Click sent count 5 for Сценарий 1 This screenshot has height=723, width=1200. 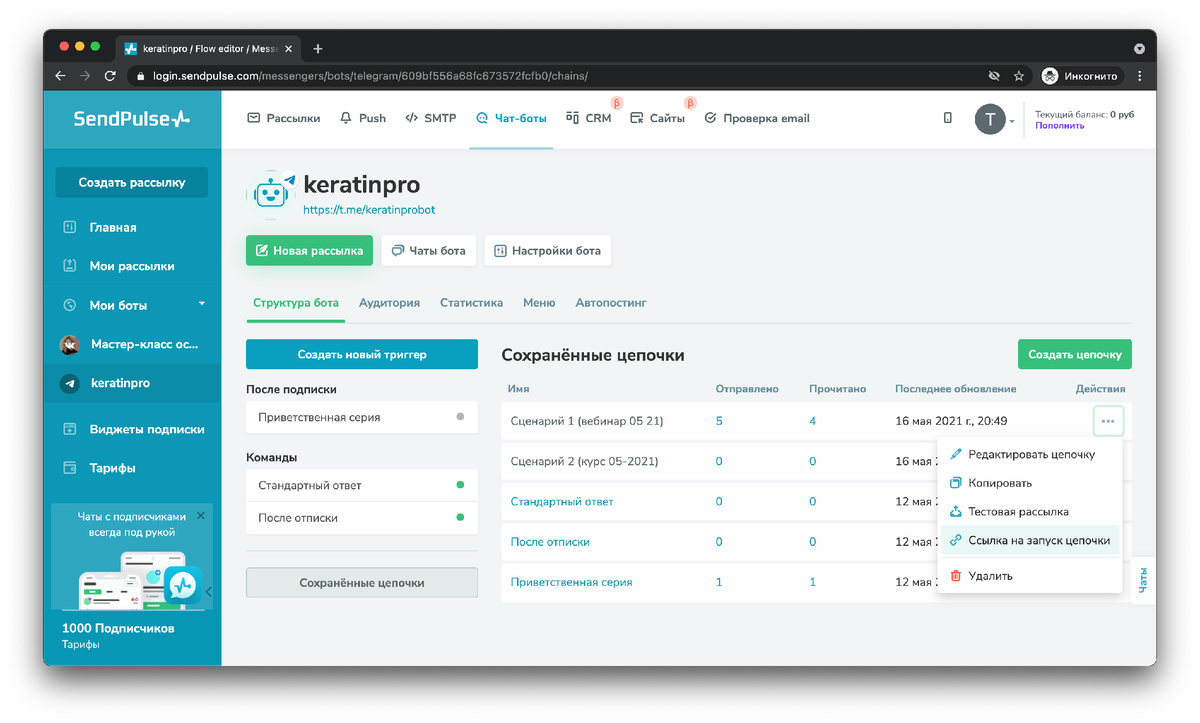pos(719,421)
